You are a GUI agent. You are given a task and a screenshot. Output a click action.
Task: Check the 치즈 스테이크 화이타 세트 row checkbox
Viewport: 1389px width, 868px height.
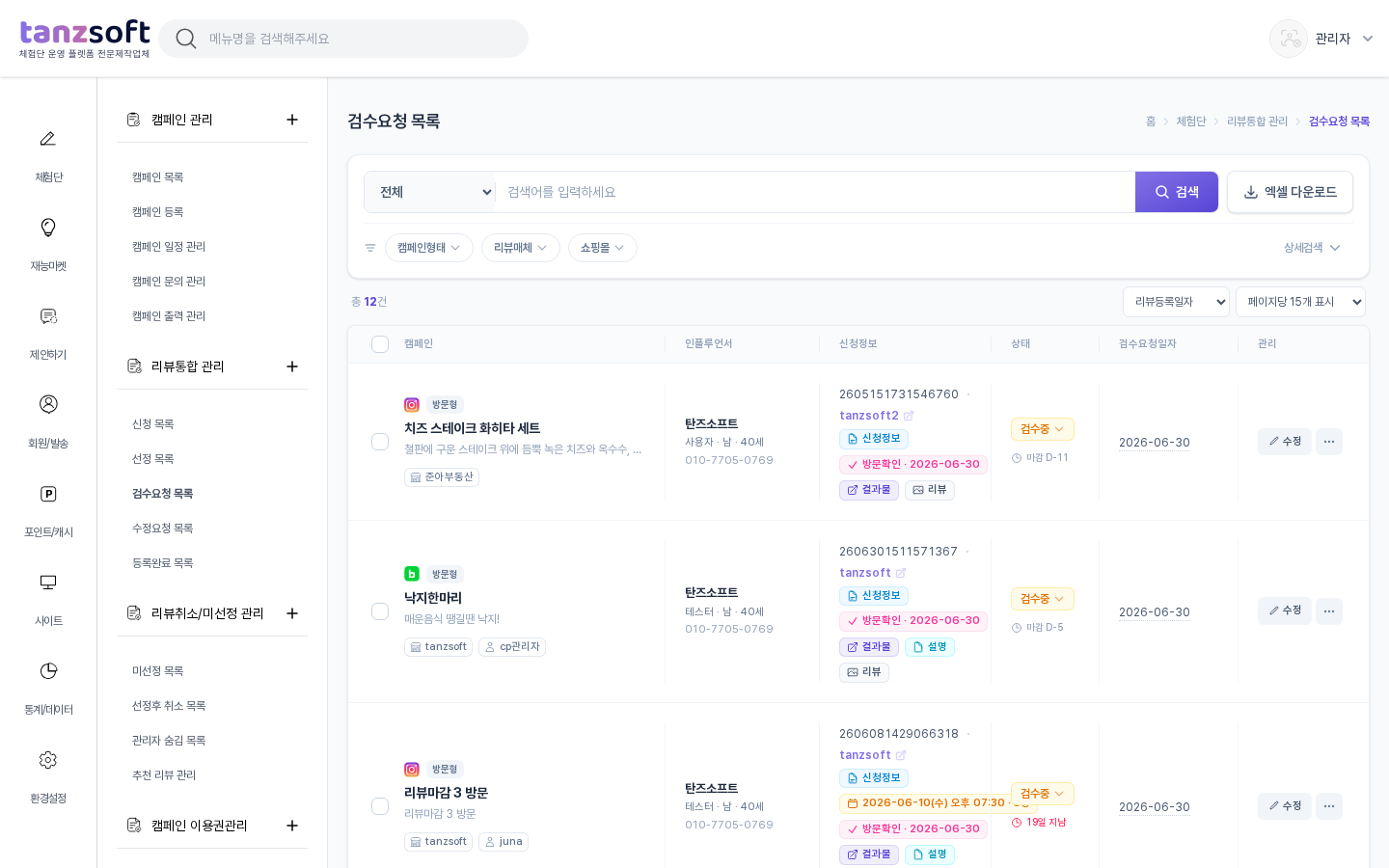pyautogui.click(x=380, y=442)
